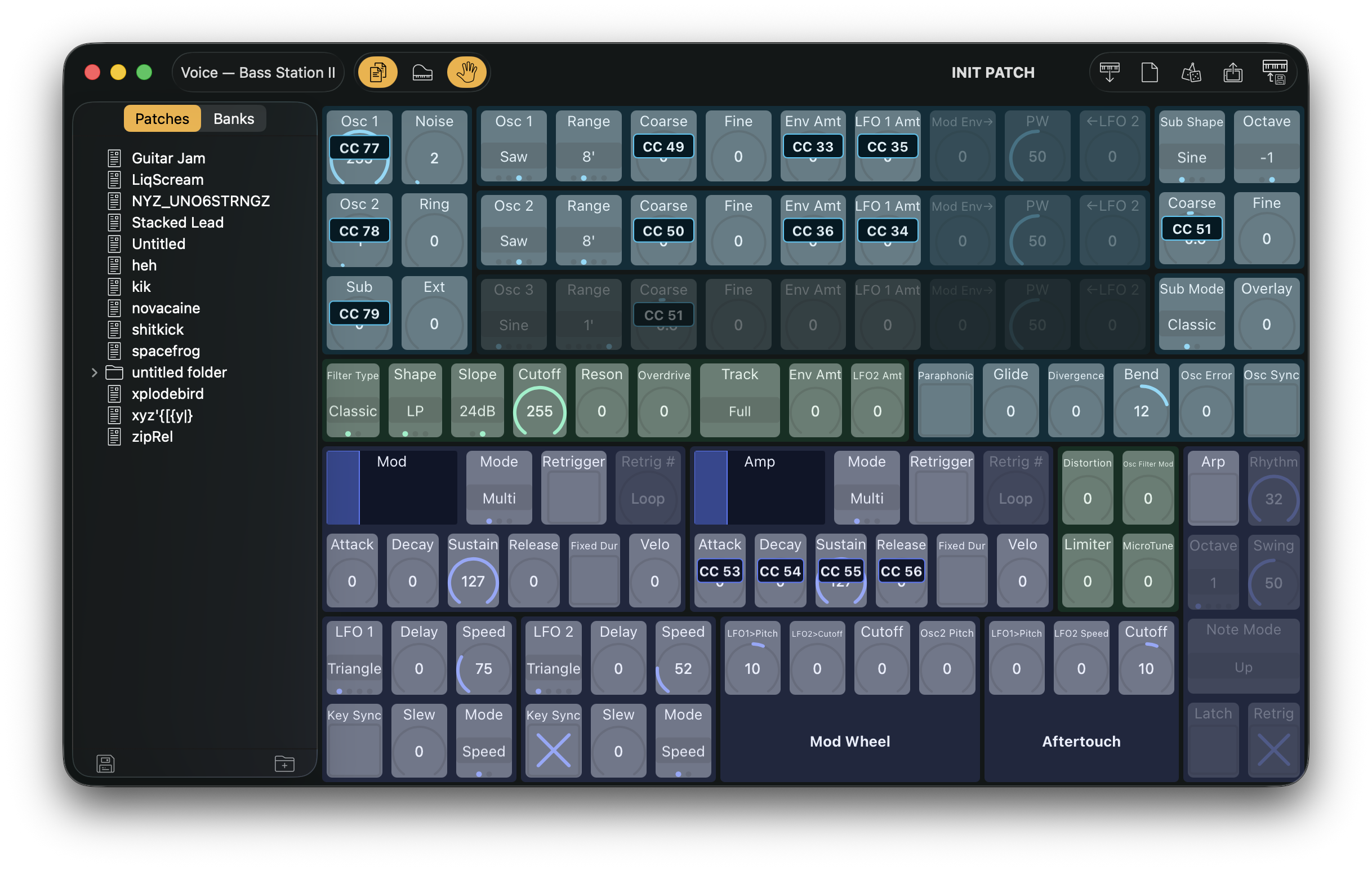Image resolution: width=1372 pixels, height=870 pixels.
Task: Select the NYZ_UNO6STRNGZ patch
Action: (x=201, y=201)
